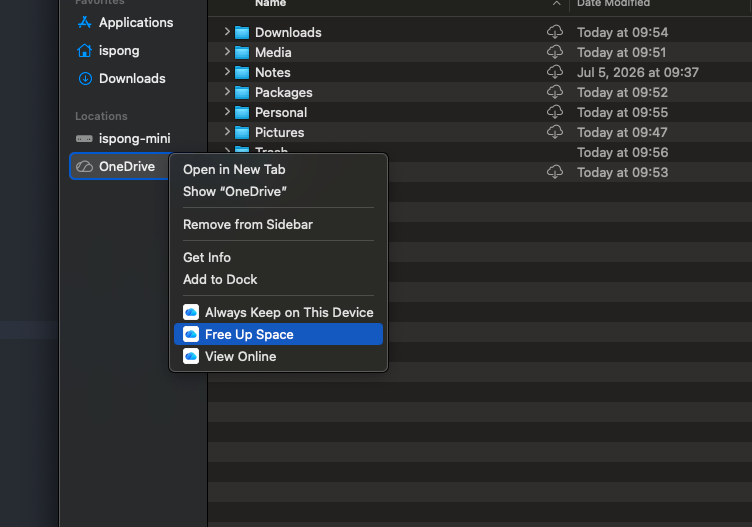Viewport: 752px width, 527px height.
Task: Click the cloud icon beside OneDrive in sidebar
Action: (x=84, y=166)
